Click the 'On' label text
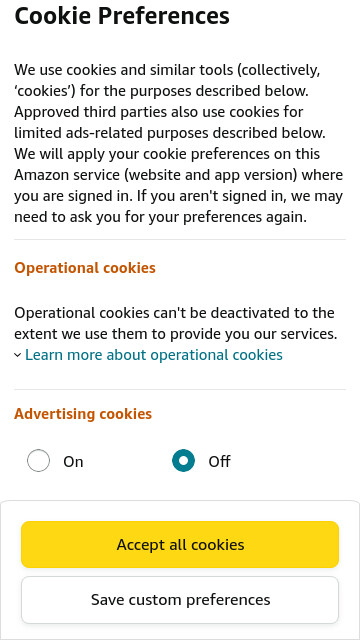The image size is (360, 640). 73,462
